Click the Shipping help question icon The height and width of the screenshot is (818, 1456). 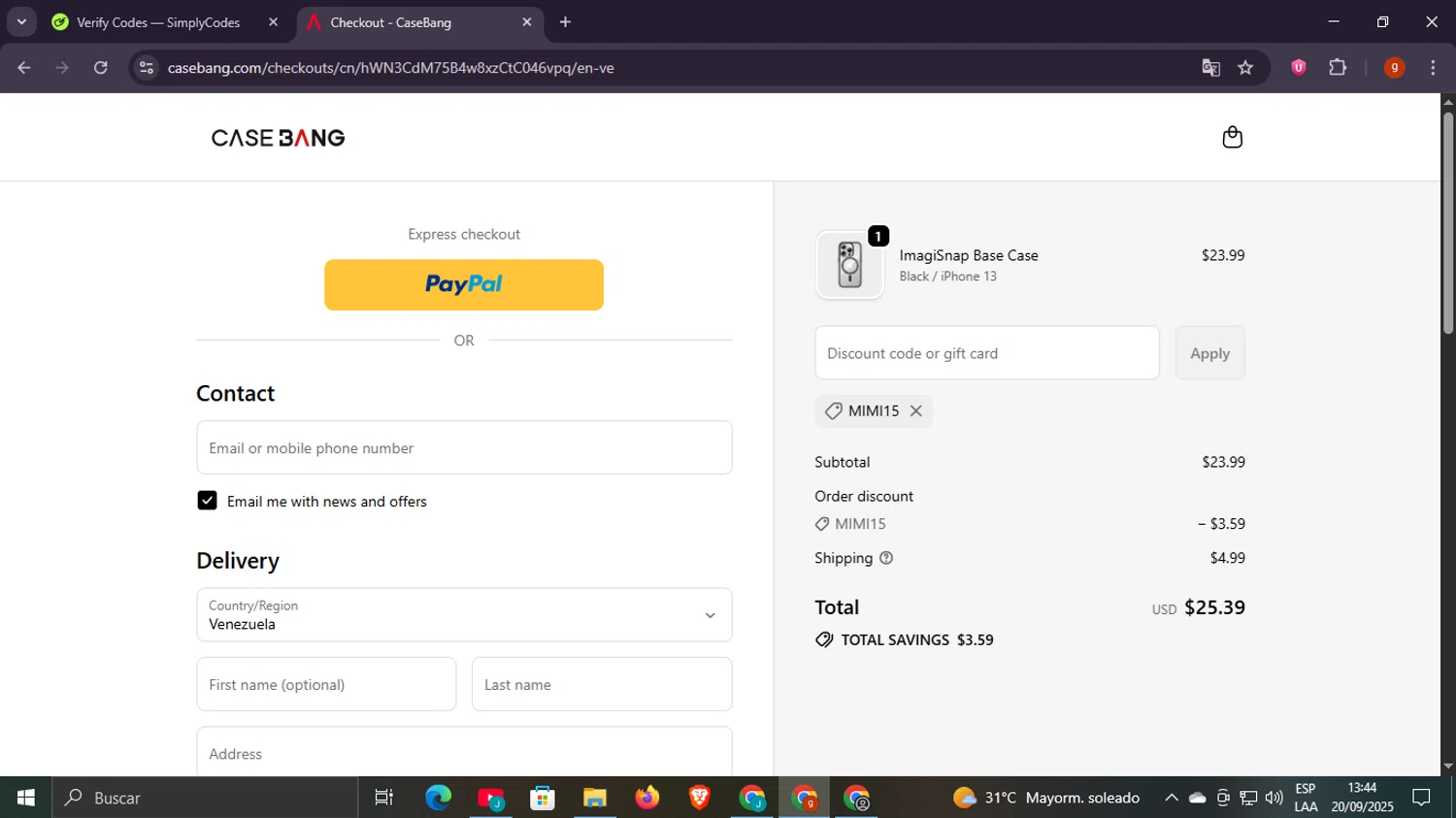click(x=885, y=558)
